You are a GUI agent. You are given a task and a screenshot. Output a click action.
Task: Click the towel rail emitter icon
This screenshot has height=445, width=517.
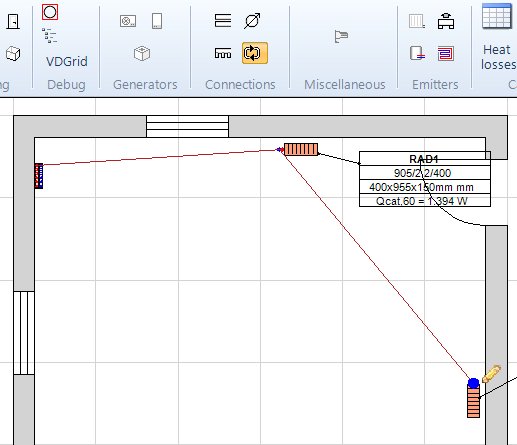417,53
